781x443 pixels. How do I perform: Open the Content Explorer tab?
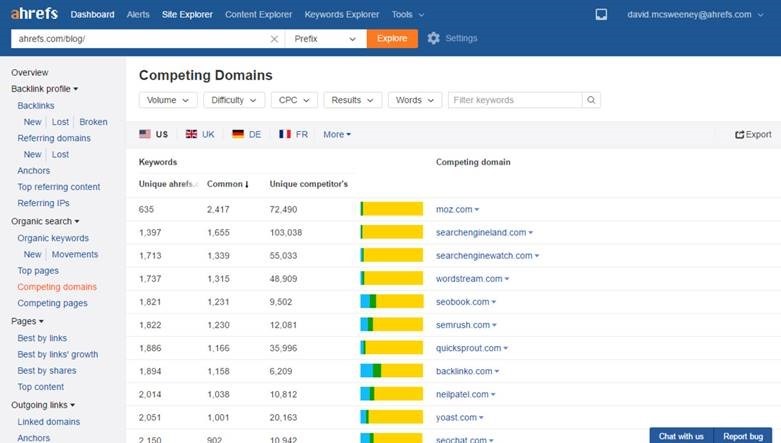(x=258, y=15)
